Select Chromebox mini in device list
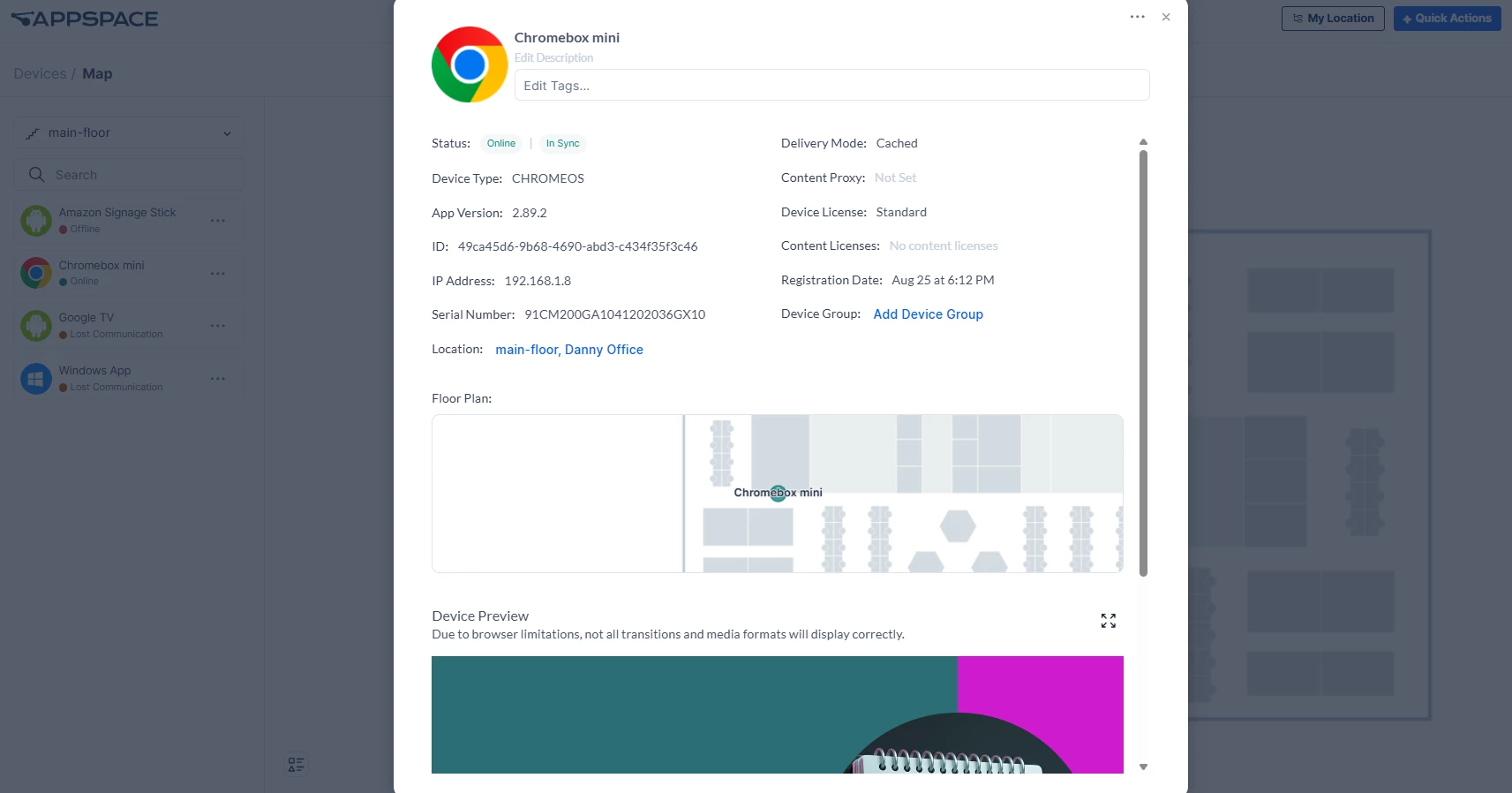Screen dimensions: 1512x793 [x=129, y=273]
